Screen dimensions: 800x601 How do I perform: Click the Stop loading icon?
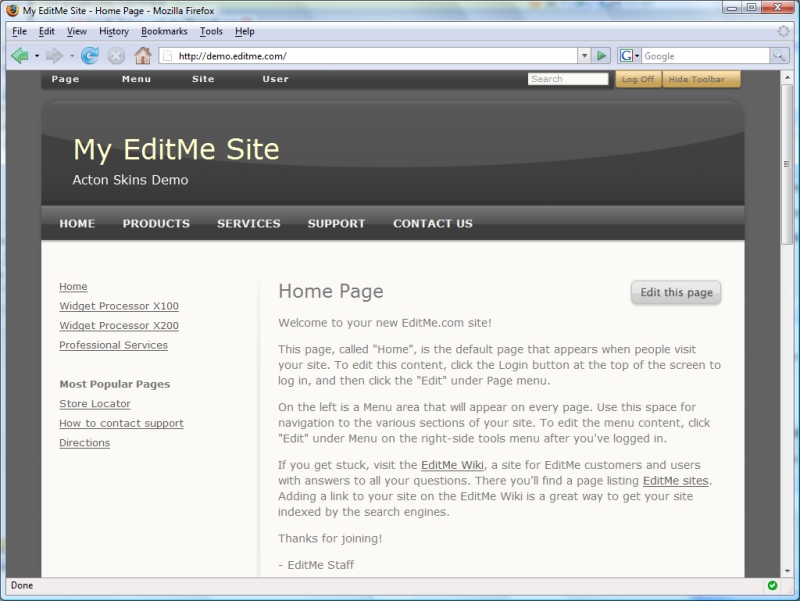(116, 56)
